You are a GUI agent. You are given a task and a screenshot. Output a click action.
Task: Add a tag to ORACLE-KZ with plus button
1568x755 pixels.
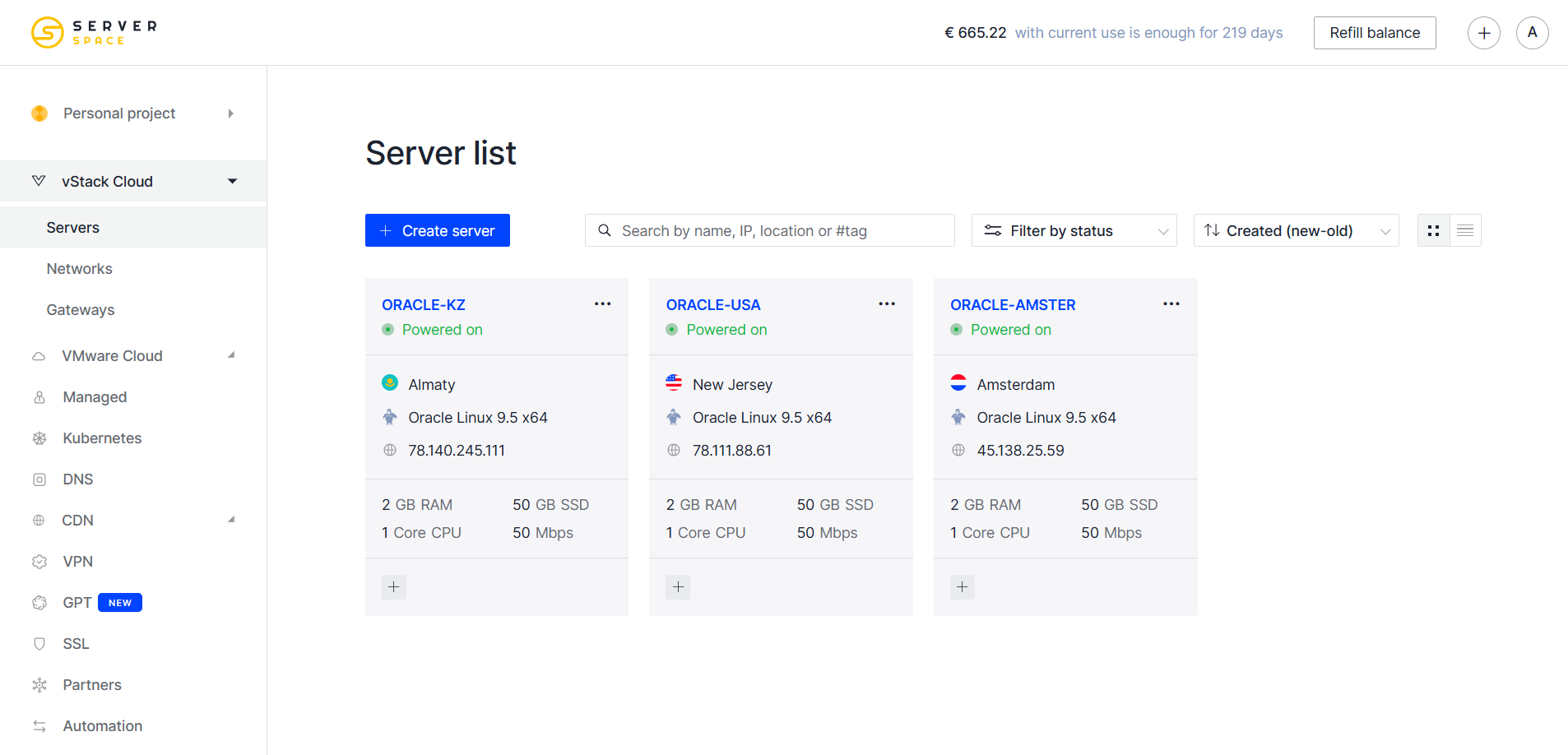[x=394, y=587]
